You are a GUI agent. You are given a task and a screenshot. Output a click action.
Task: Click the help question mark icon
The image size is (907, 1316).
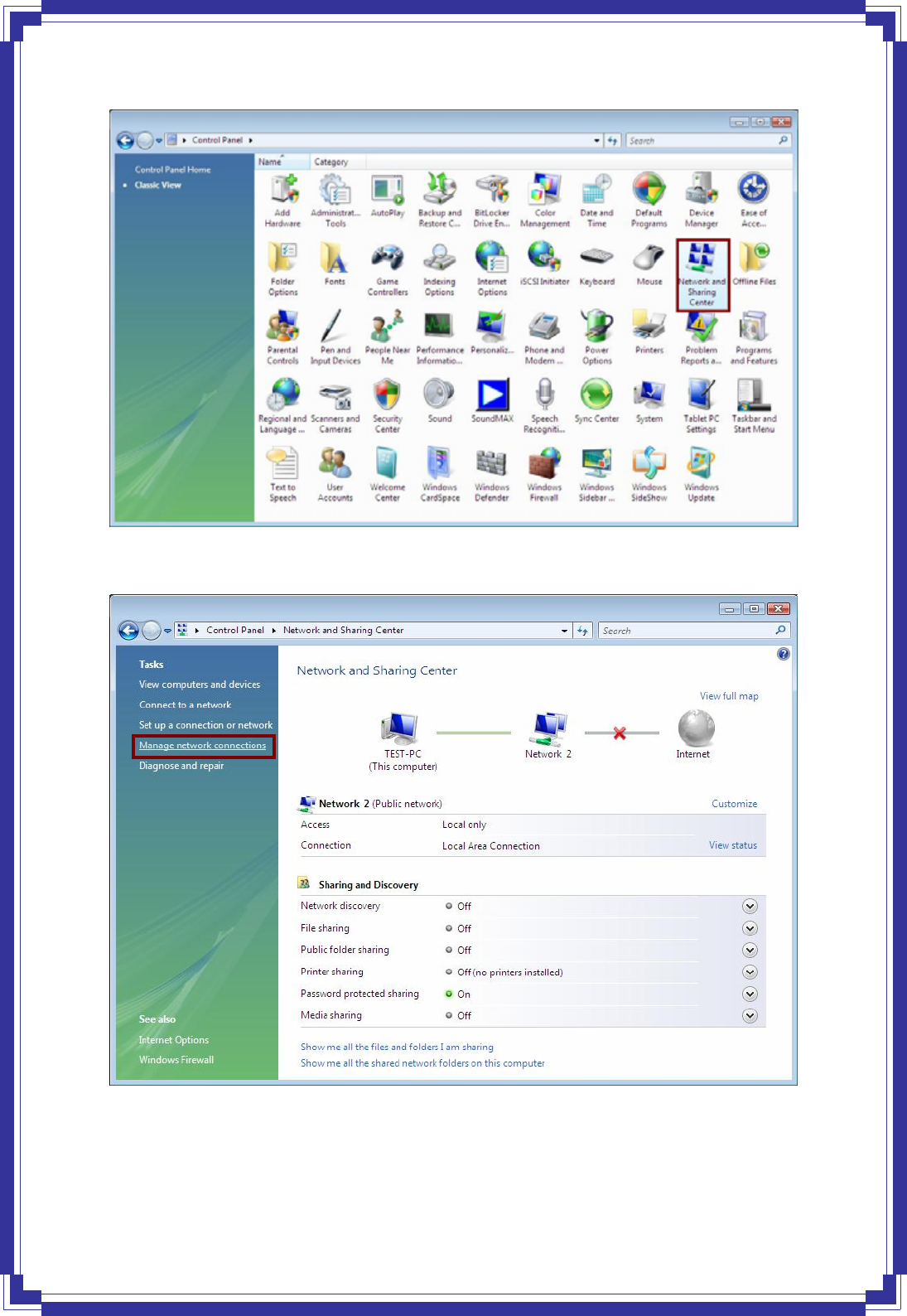point(784,654)
